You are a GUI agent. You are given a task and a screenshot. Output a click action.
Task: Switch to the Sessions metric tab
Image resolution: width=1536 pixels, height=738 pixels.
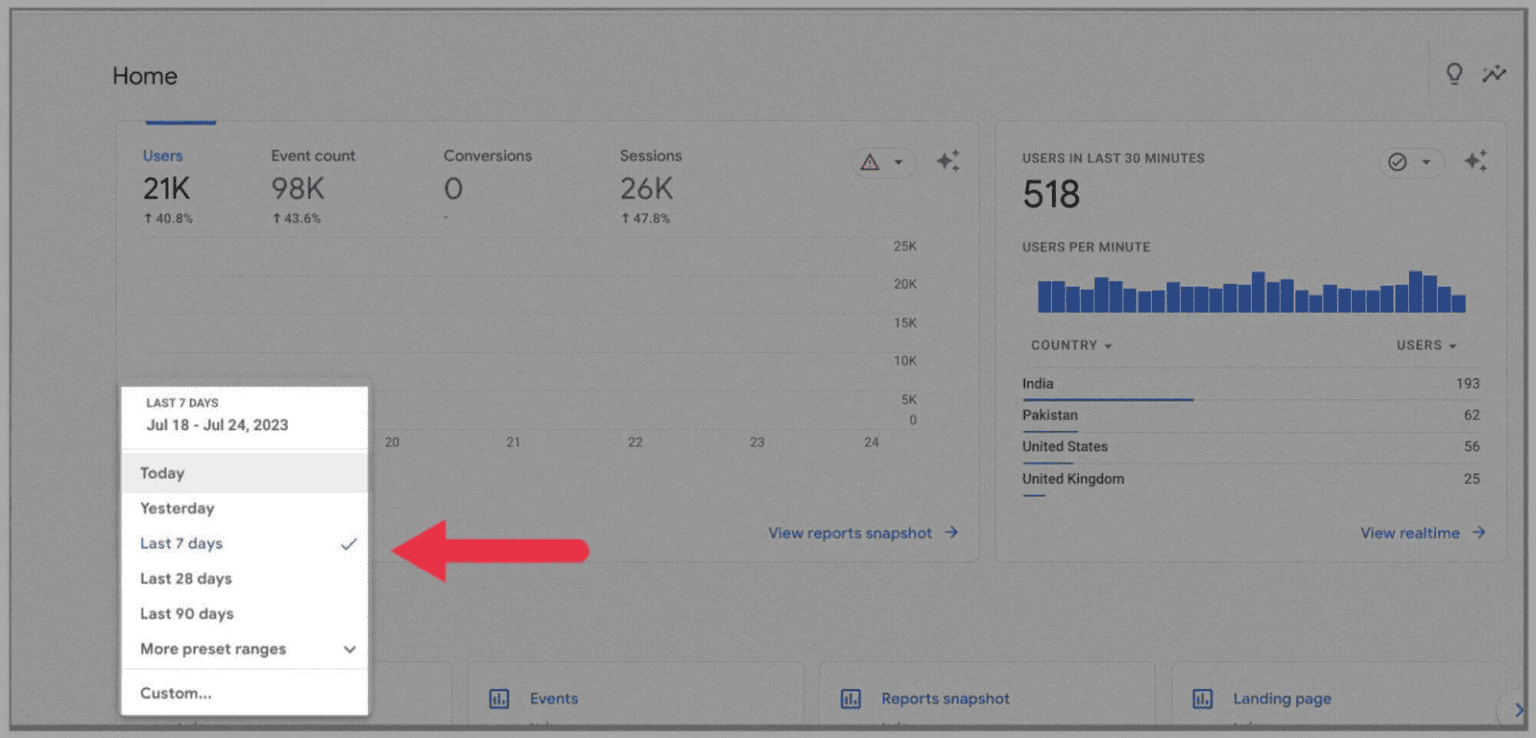click(650, 155)
